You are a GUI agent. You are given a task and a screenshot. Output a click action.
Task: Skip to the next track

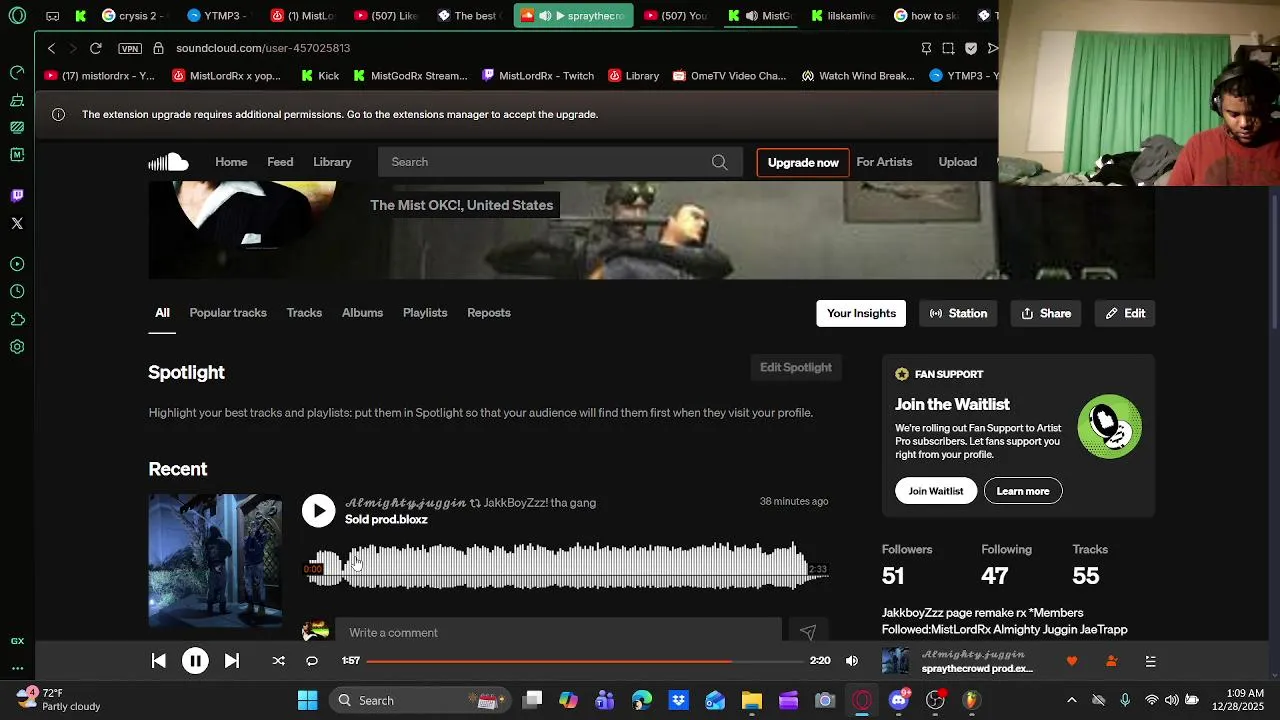click(232, 661)
